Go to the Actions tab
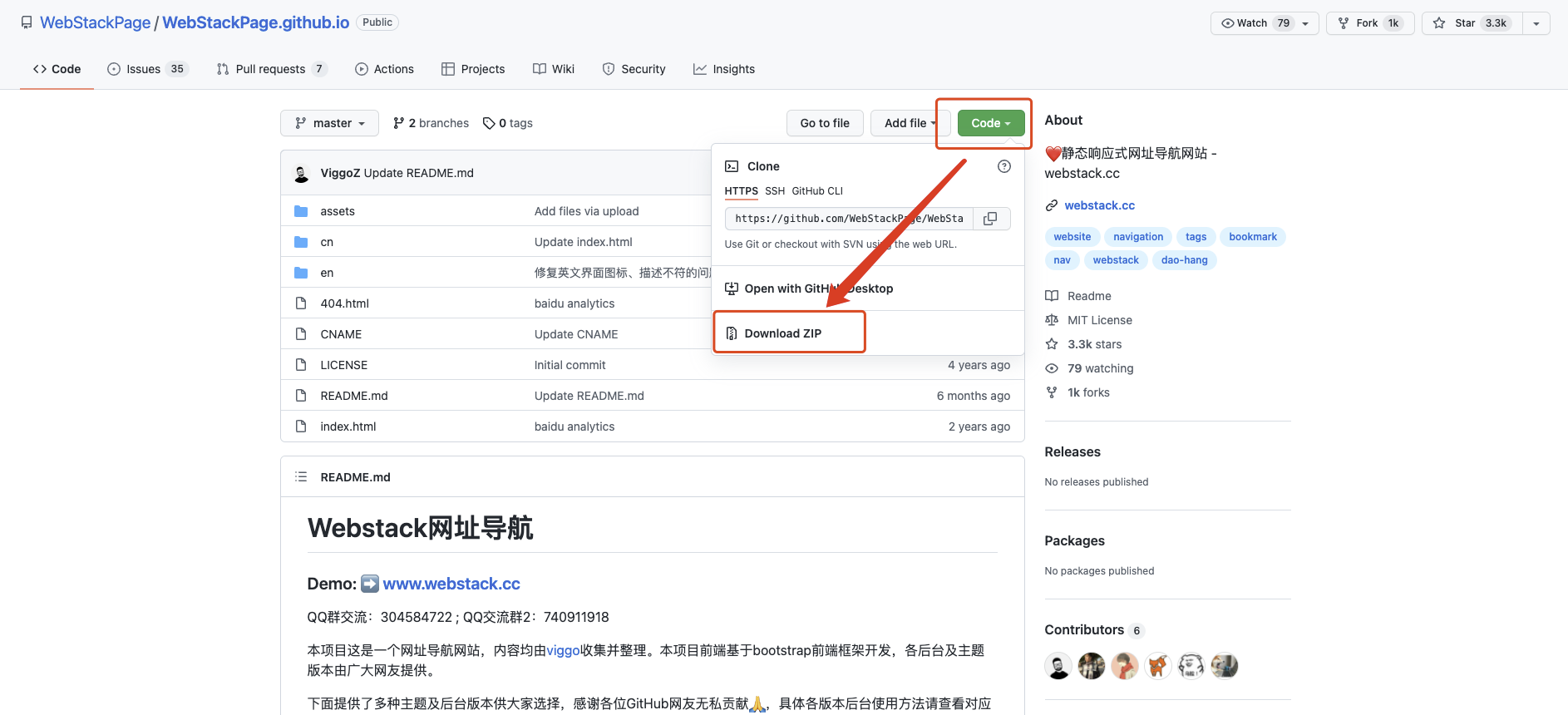Screen dimensions: 1568x715 point(384,69)
